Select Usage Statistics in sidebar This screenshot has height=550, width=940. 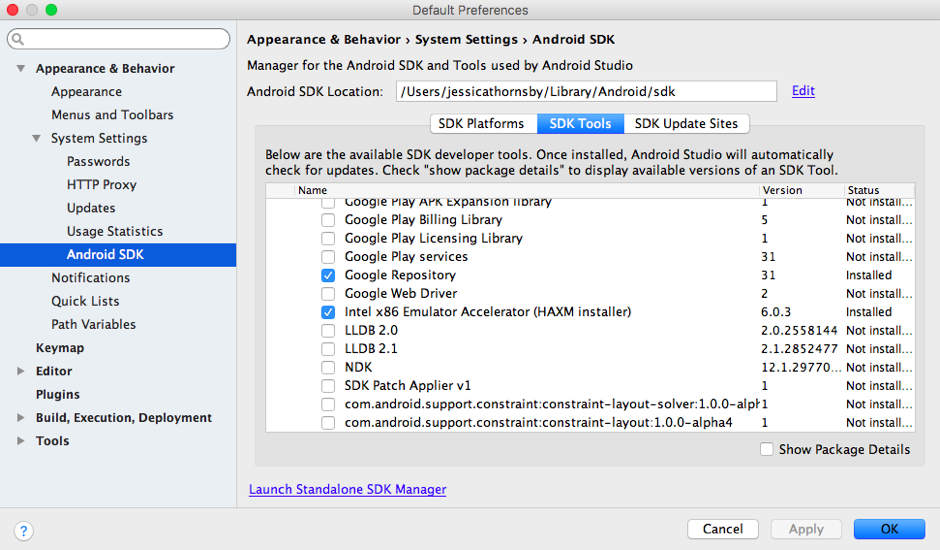point(115,232)
